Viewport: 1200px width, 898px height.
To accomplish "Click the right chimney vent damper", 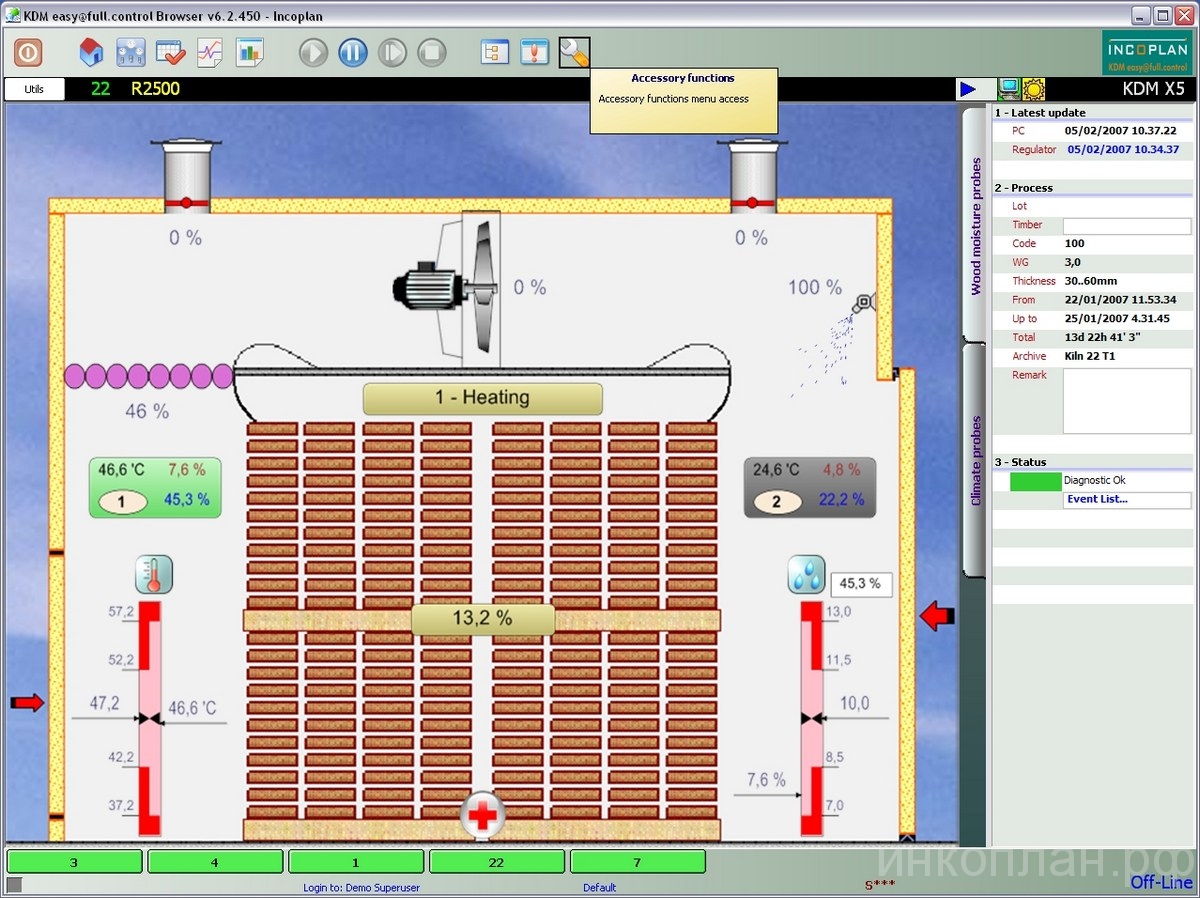I will tap(753, 176).
